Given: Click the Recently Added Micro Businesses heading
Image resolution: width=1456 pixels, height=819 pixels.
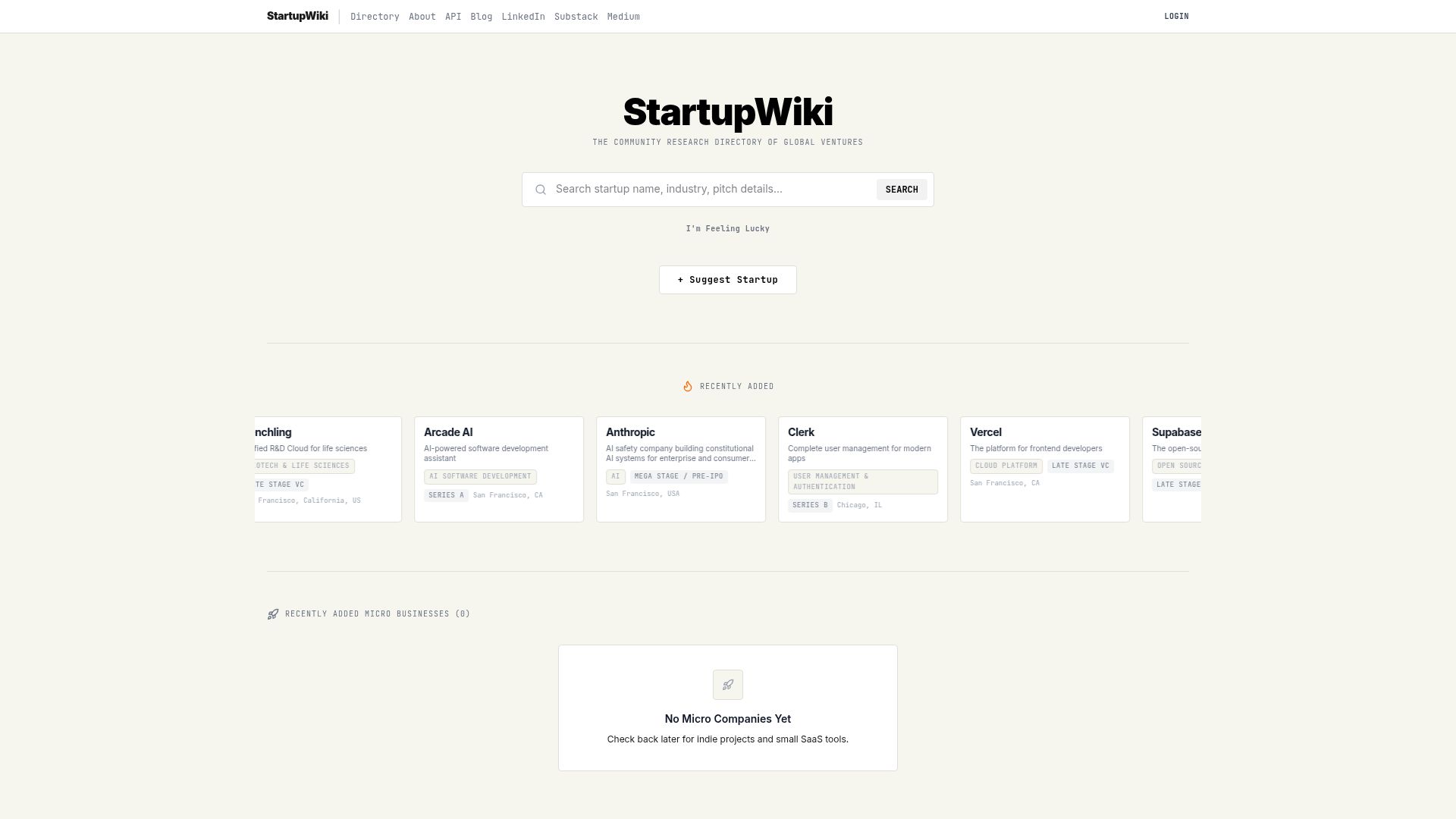Looking at the screenshot, I should [x=378, y=614].
